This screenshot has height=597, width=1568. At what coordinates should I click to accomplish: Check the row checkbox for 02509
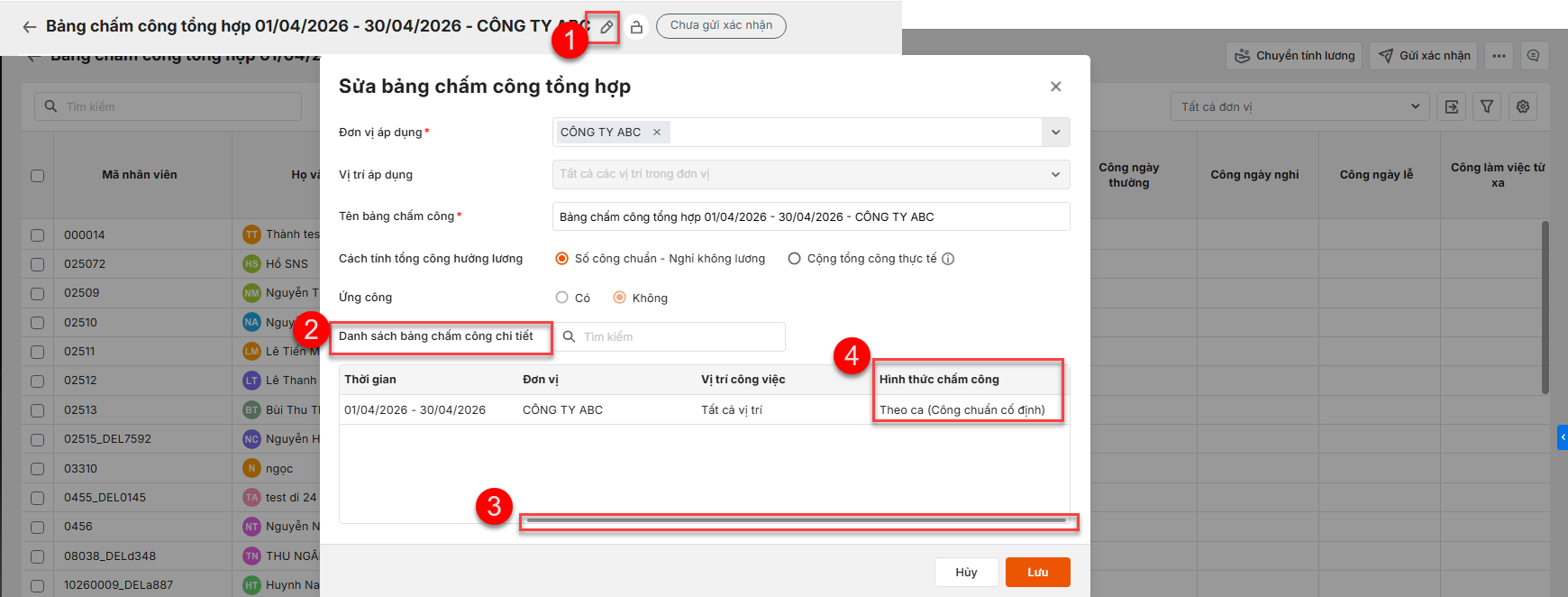37,293
